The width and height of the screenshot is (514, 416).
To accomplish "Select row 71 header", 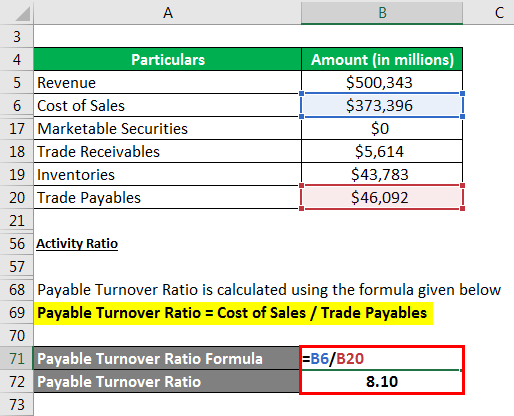I will pyautogui.click(x=17, y=358).
